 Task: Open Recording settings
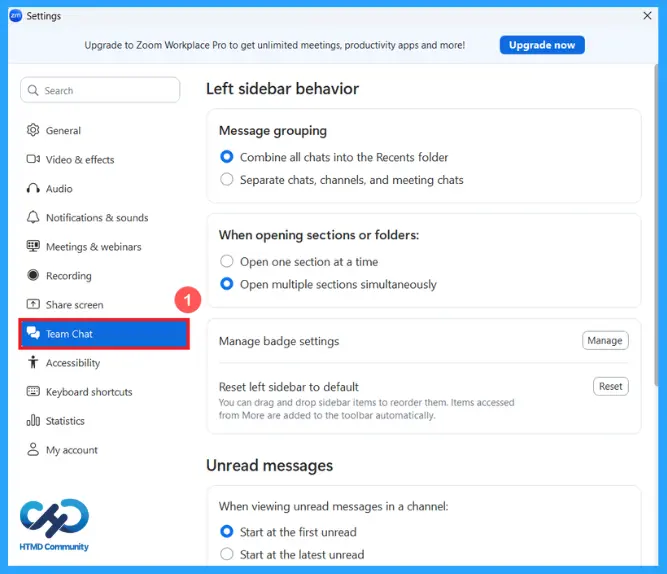(104, 275)
